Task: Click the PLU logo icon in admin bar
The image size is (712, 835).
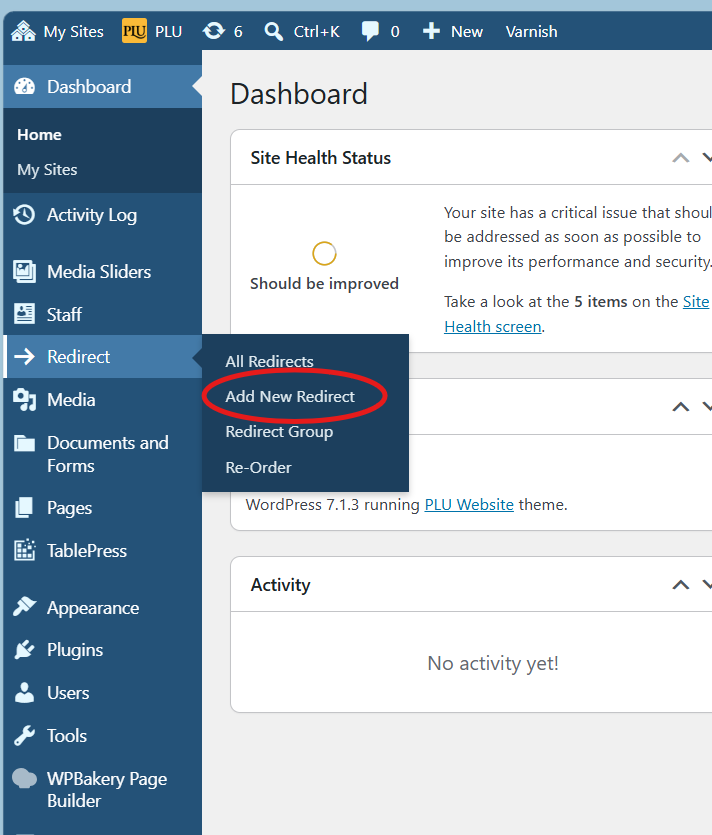Action: click(x=134, y=31)
